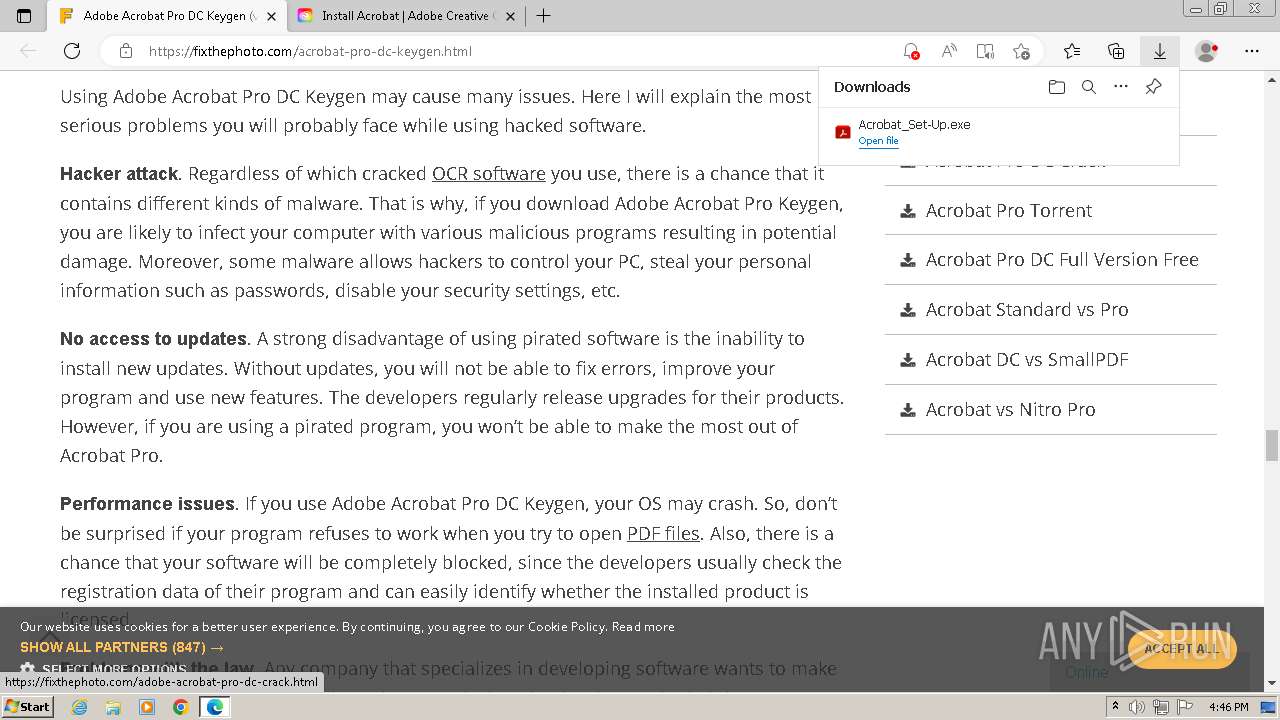
Task: Follow the OCR software link
Action: point(489,174)
